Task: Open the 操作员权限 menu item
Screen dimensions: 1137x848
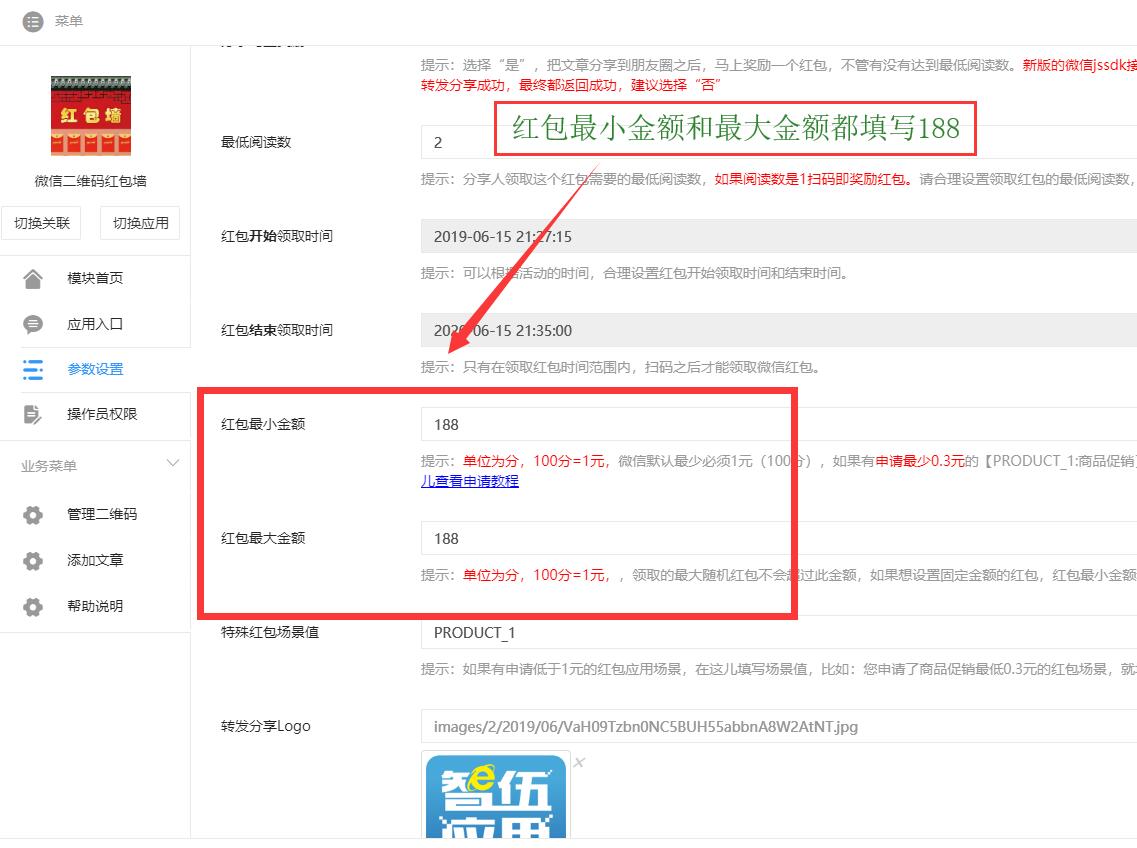Action: 102,414
